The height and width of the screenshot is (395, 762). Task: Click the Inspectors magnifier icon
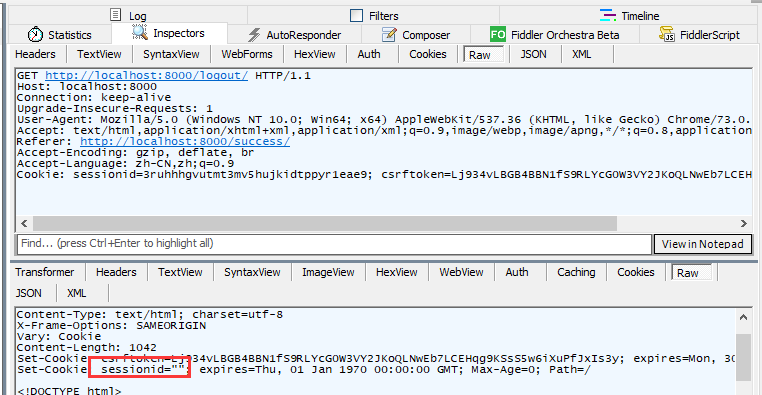[139, 33]
